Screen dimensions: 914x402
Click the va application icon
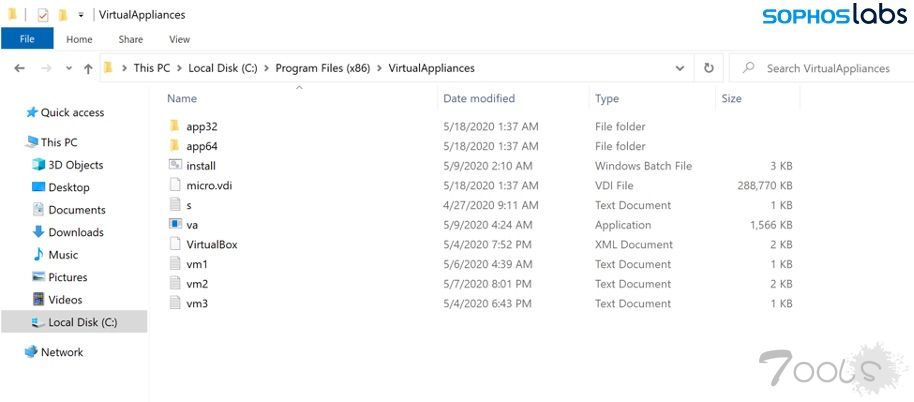174,225
